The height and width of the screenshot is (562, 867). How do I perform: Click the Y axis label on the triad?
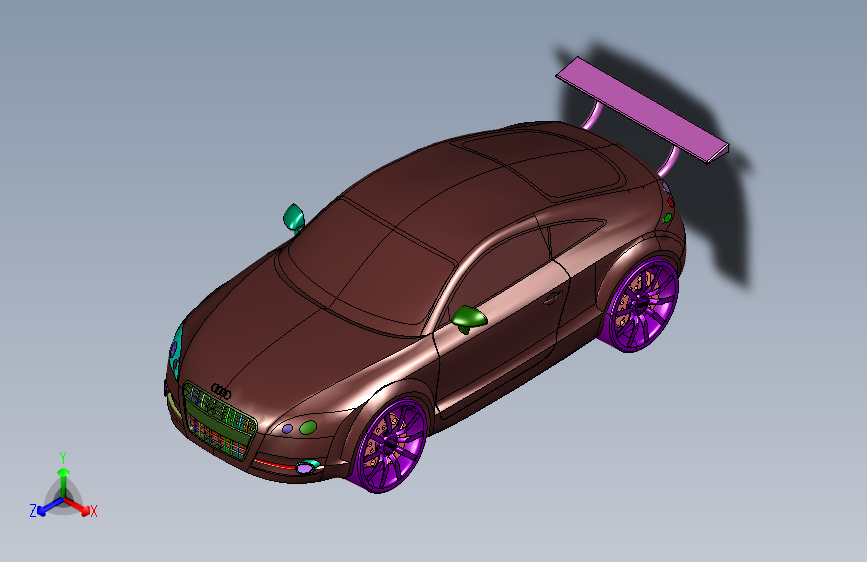point(63,458)
